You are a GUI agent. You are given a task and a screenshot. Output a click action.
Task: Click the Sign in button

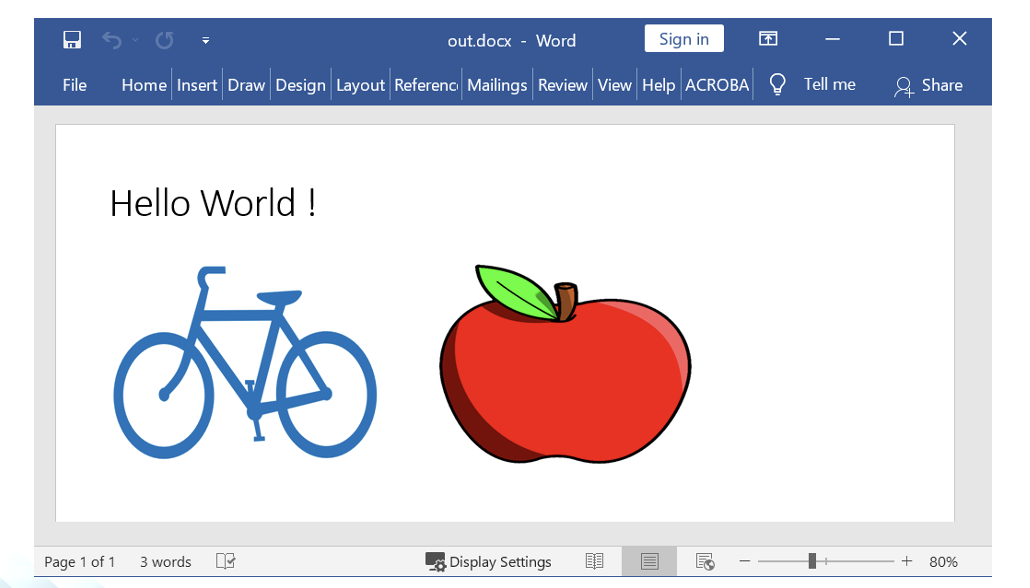(684, 39)
